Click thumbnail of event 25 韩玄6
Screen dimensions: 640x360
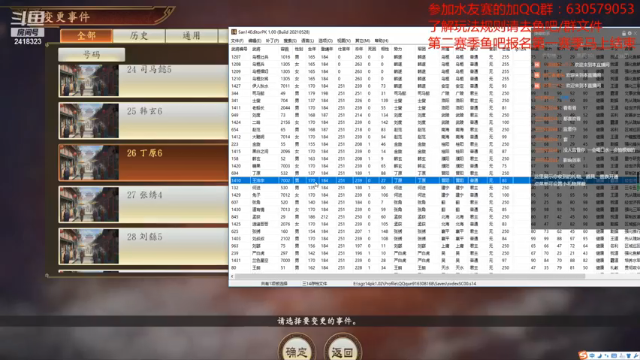click(x=89, y=121)
